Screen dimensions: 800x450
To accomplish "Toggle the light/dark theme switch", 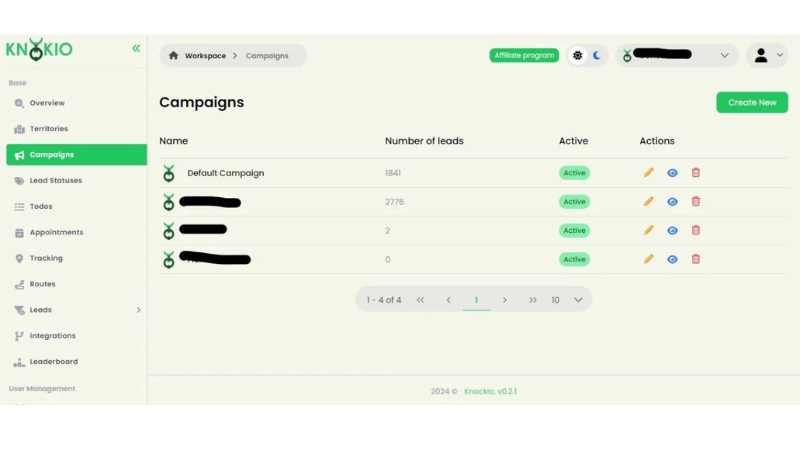I will click(x=587, y=56).
